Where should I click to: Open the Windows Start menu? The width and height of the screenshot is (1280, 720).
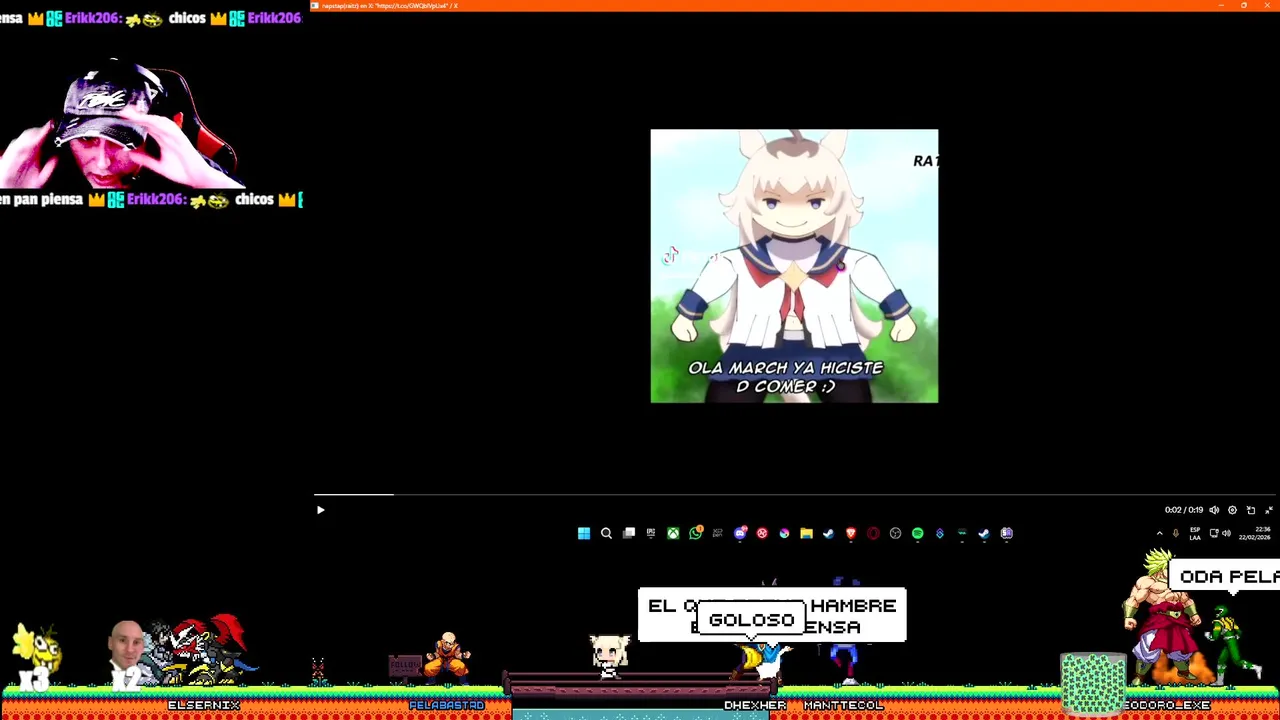584,533
